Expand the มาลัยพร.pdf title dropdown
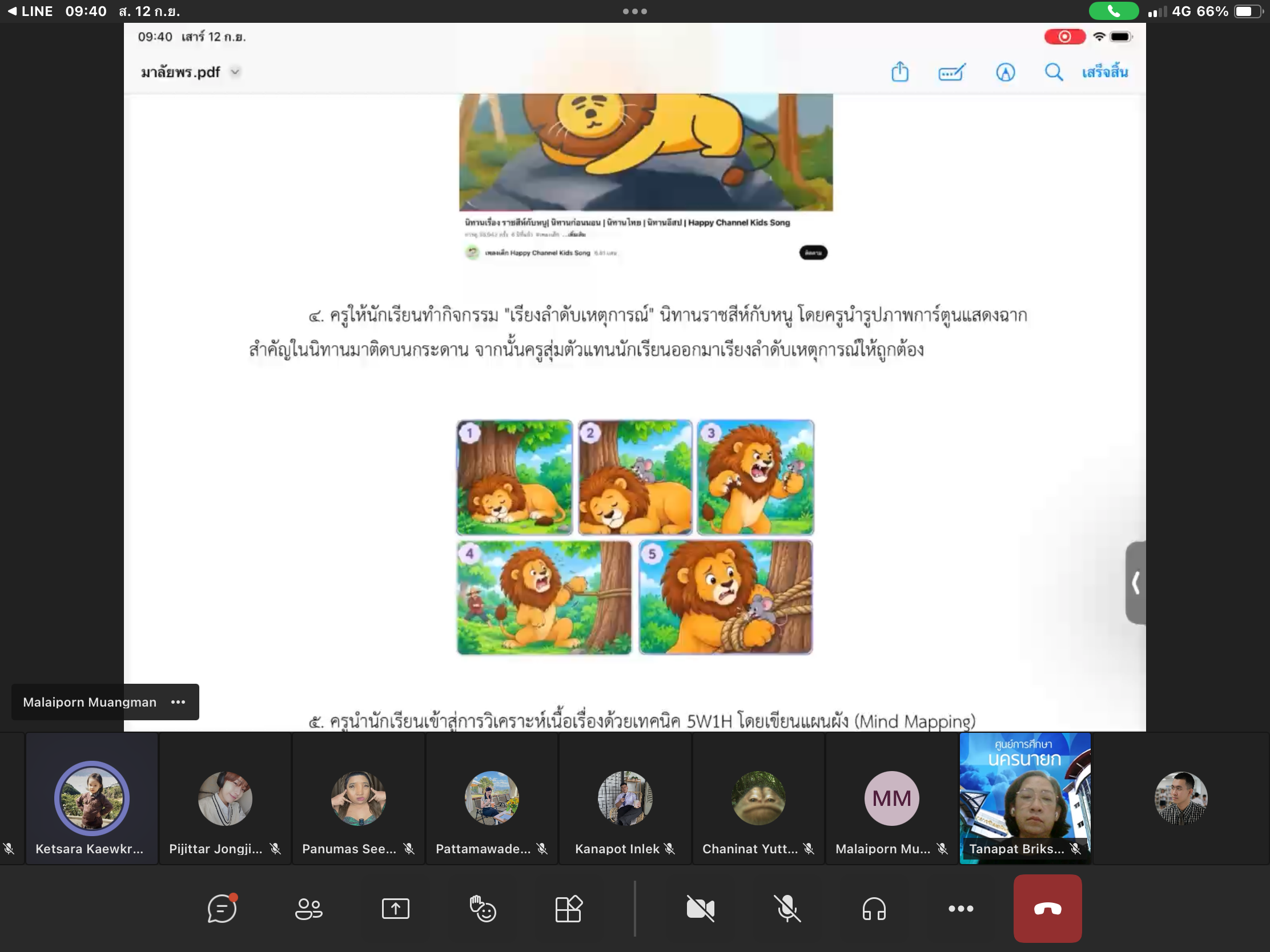 pyautogui.click(x=235, y=72)
